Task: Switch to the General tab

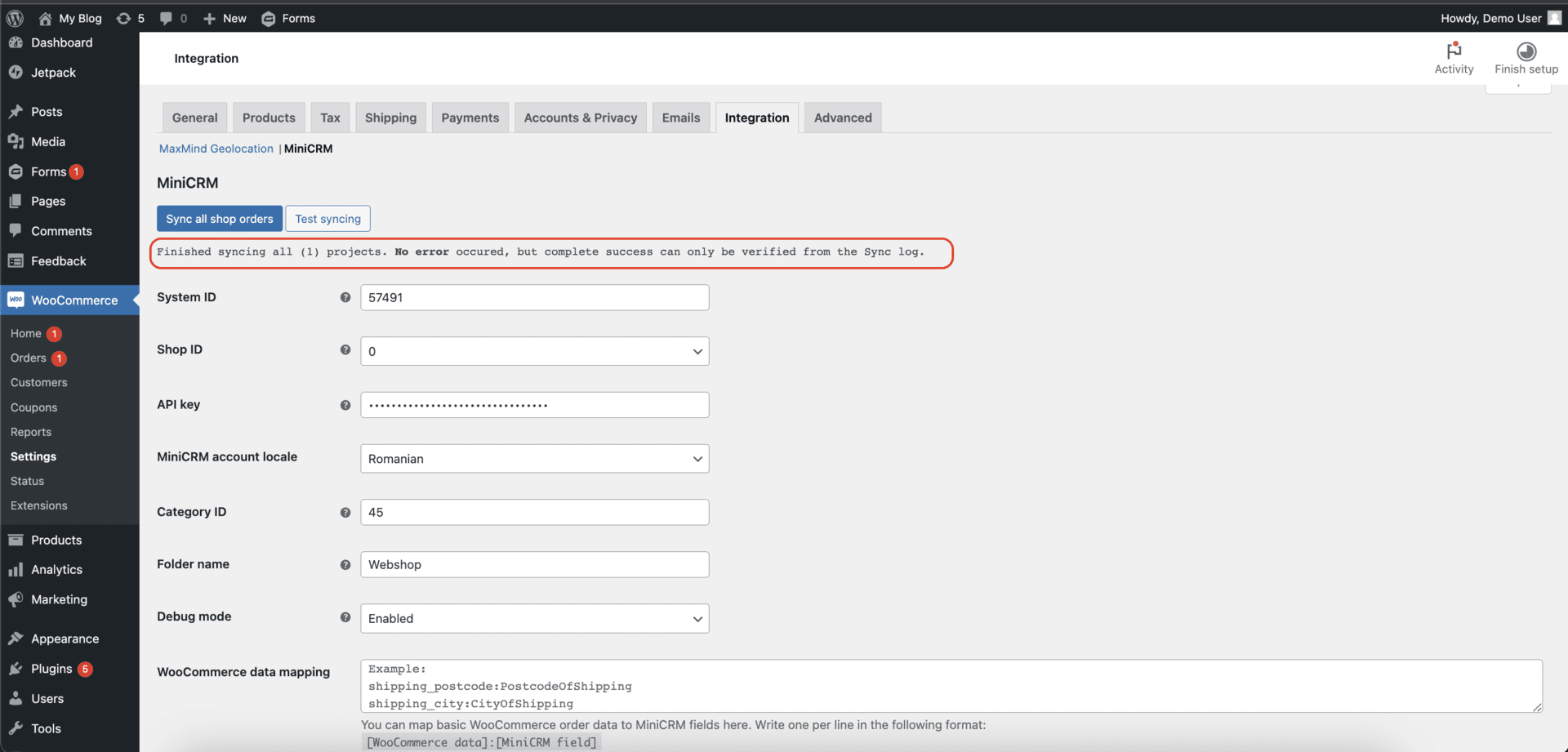Action: pyautogui.click(x=194, y=118)
